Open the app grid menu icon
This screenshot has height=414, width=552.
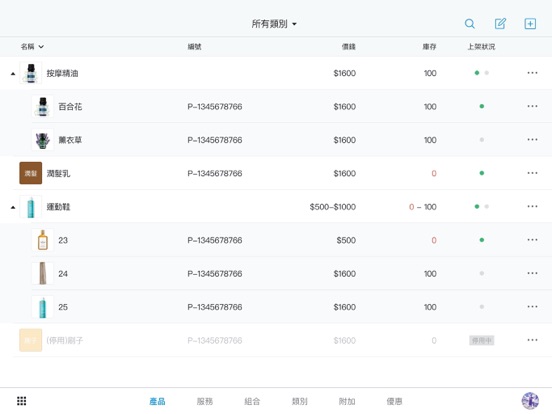[21, 401]
